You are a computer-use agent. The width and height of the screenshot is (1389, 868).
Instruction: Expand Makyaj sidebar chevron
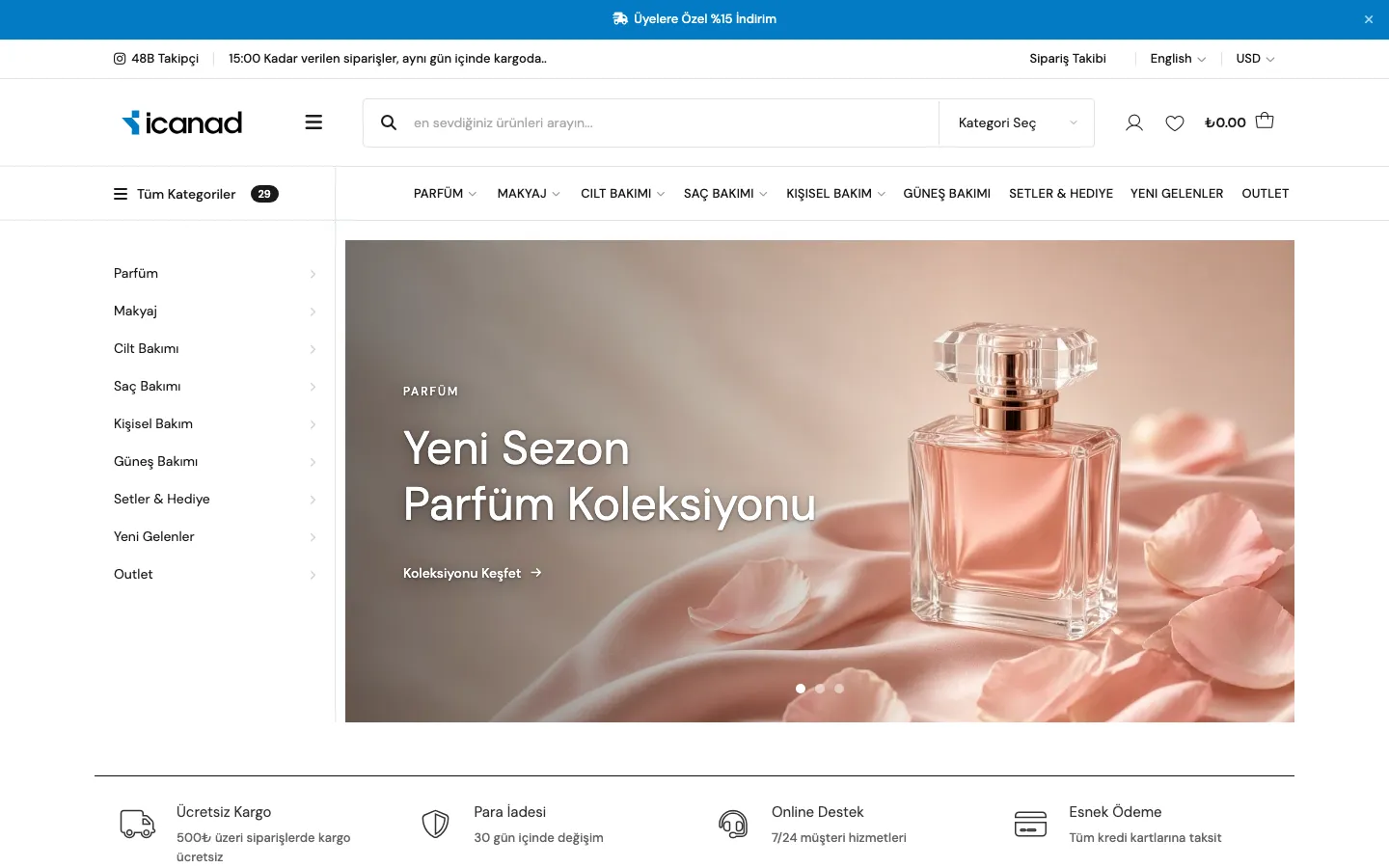pos(313,312)
